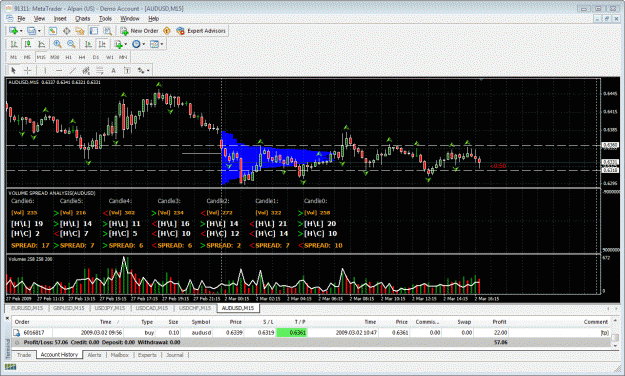The width and height of the screenshot is (625, 376).
Task: Open the Insert menu
Action: (x=60, y=18)
